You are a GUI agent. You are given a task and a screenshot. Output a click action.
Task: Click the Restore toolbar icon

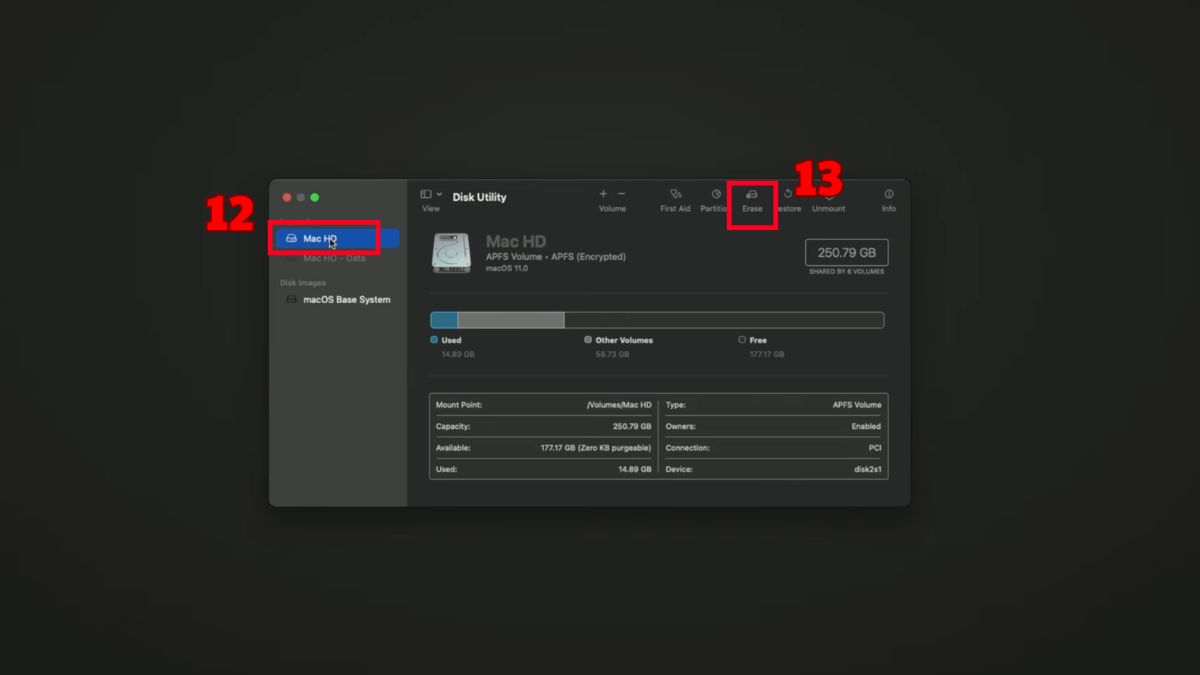pyautogui.click(x=788, y=194)
